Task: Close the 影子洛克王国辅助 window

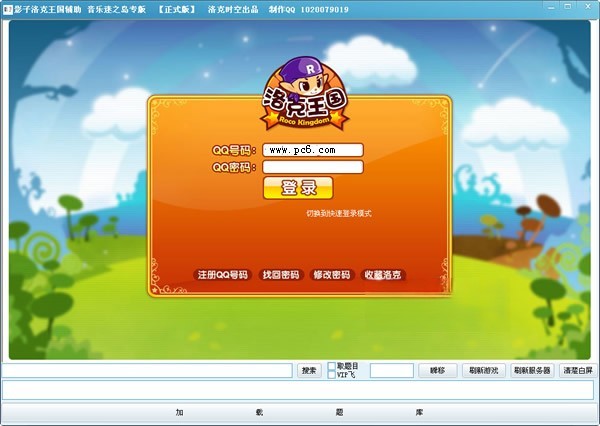Action: point(588,7)
